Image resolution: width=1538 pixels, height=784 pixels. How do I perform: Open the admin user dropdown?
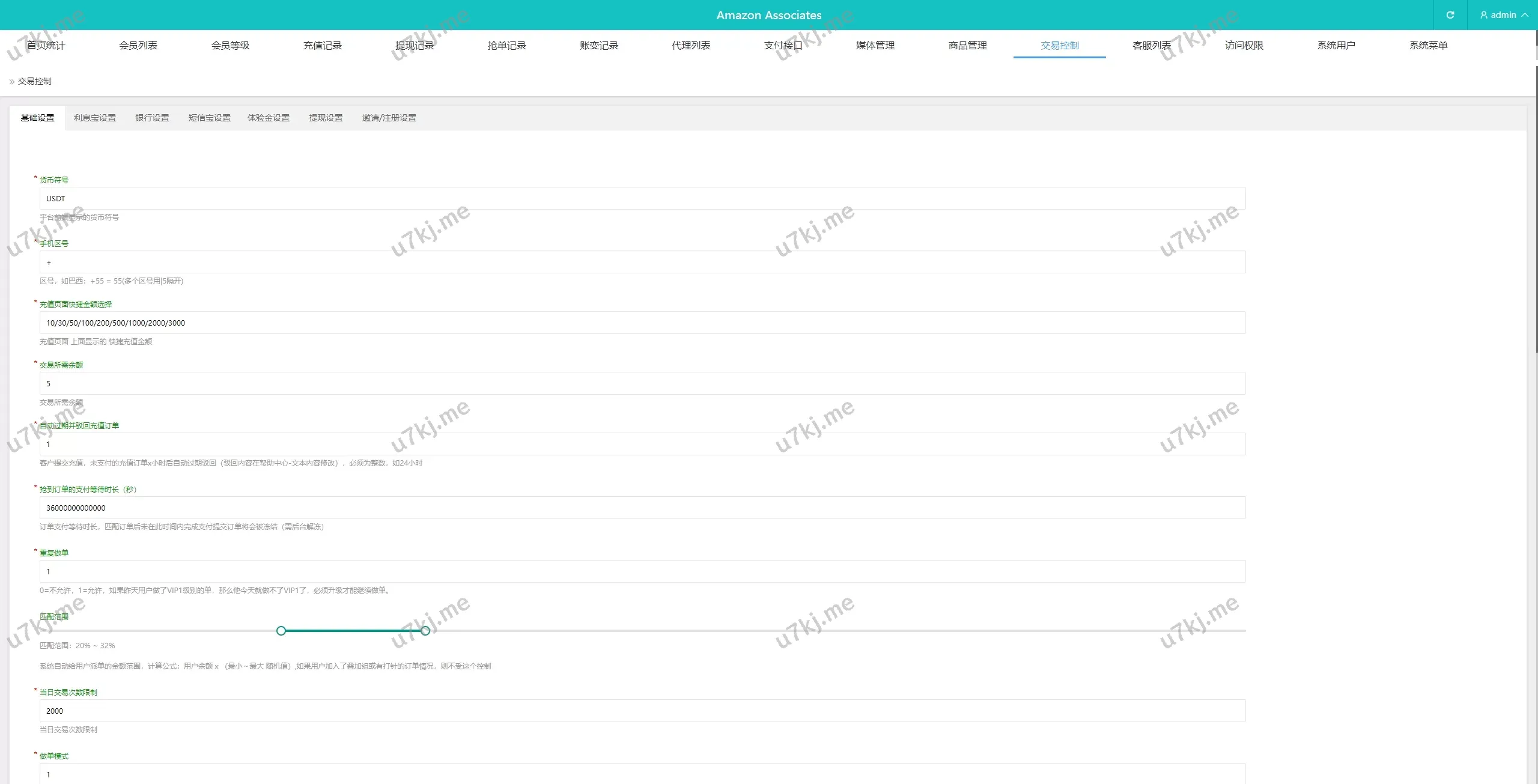click(x=1503, y=15)
